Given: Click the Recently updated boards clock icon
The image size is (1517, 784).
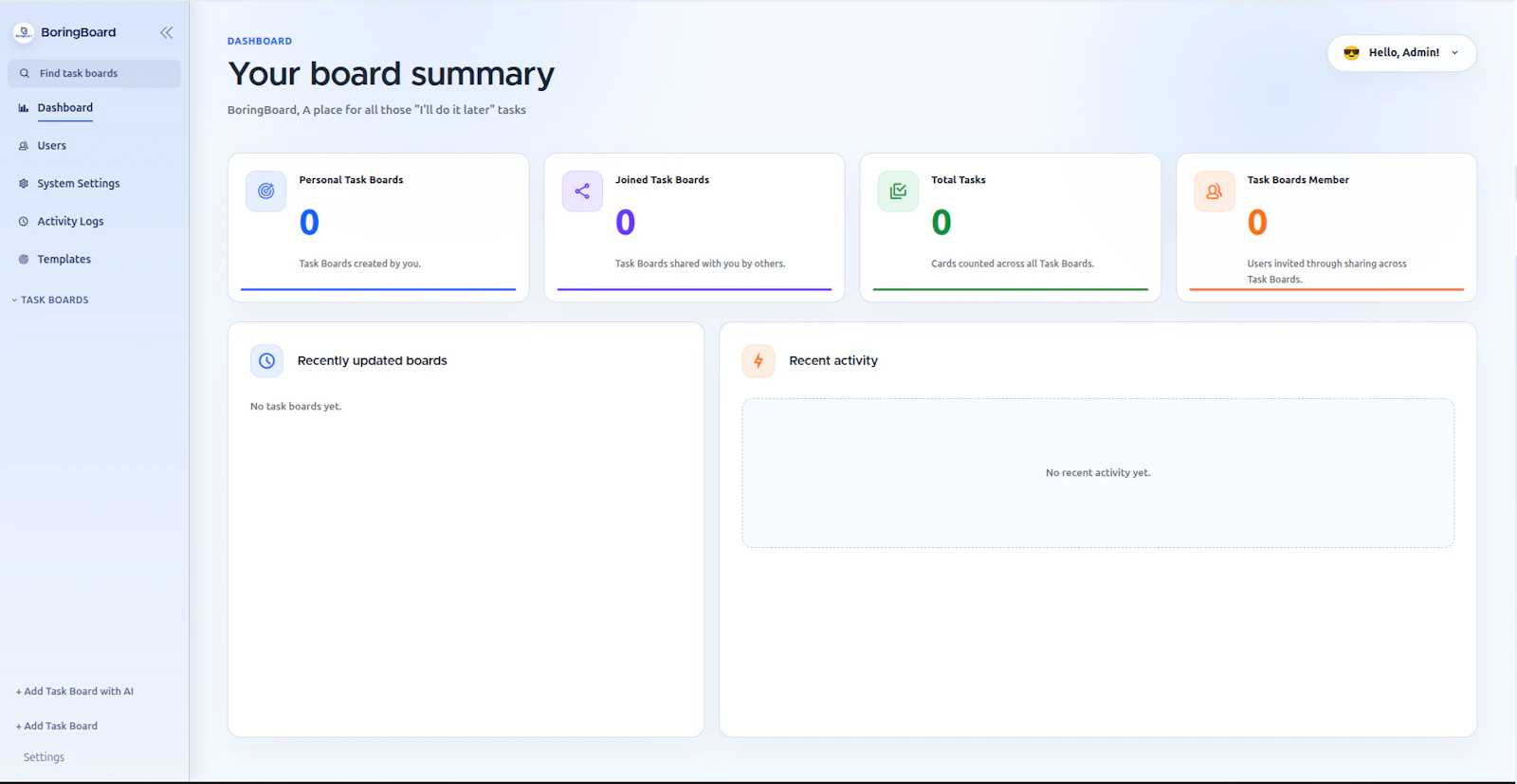Looking at the screenshot, I should [x=266, y=361].
